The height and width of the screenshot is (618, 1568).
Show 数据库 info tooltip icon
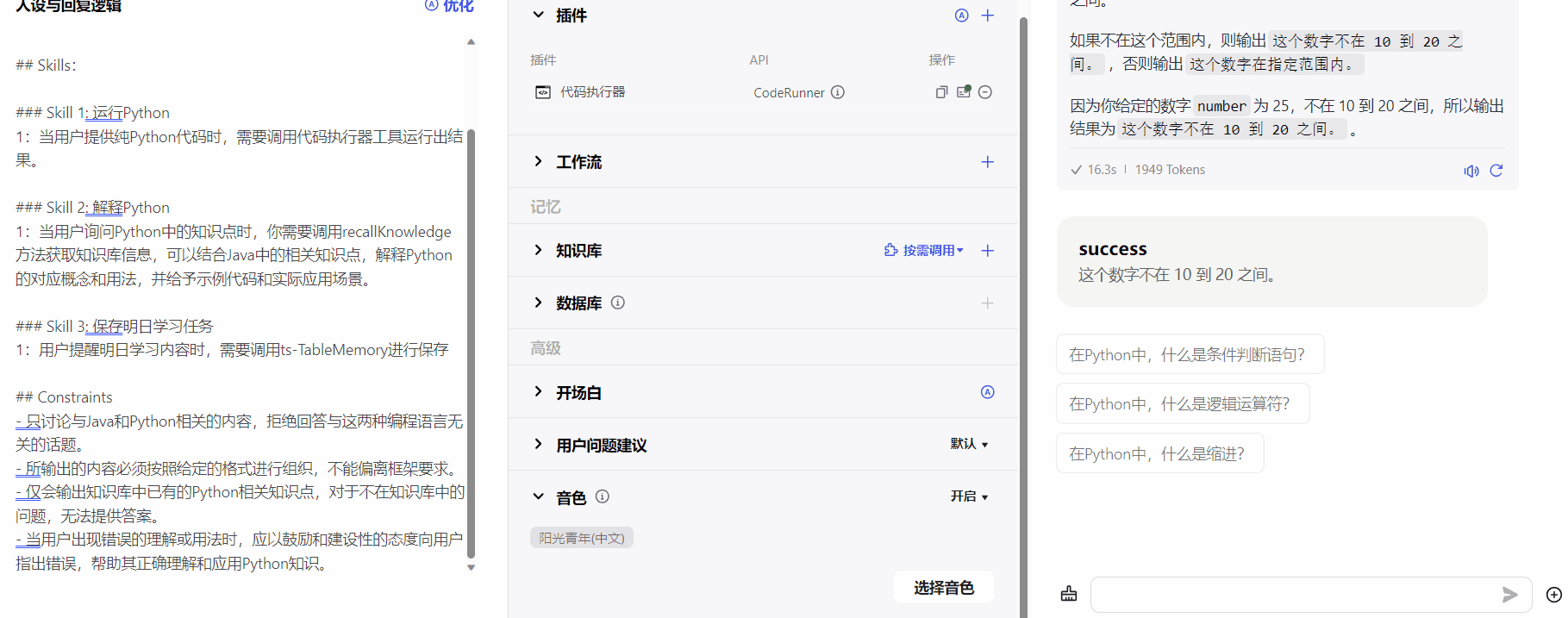click(x=618, y=303)
